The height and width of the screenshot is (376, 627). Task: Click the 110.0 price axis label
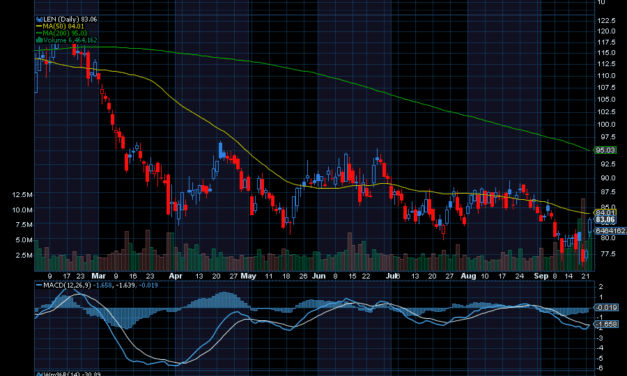[606, 76]
